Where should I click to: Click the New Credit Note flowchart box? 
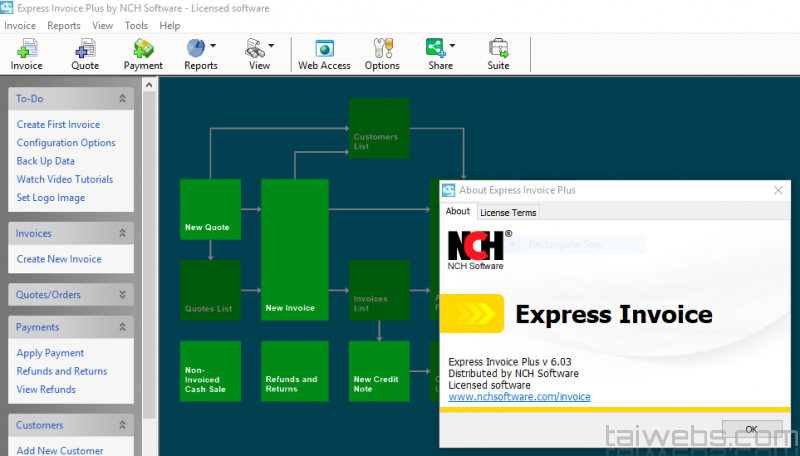pos(379,371)
